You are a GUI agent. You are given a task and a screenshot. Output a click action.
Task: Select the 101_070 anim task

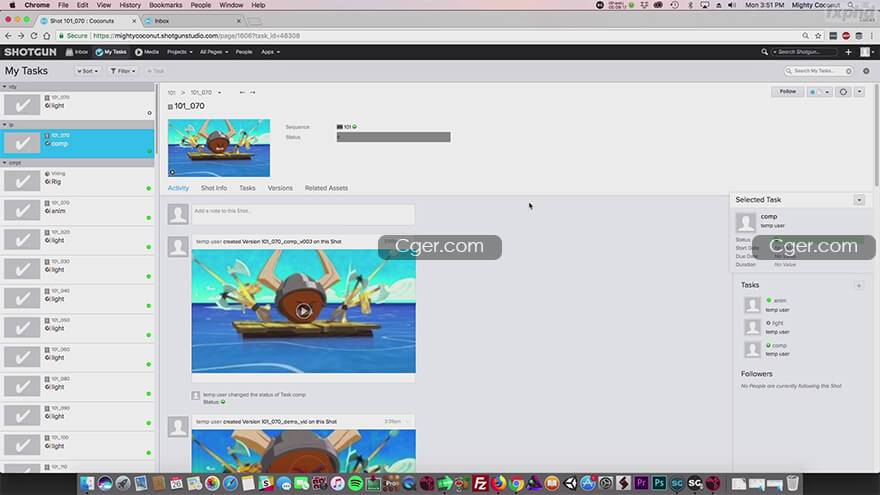(77, 210)
